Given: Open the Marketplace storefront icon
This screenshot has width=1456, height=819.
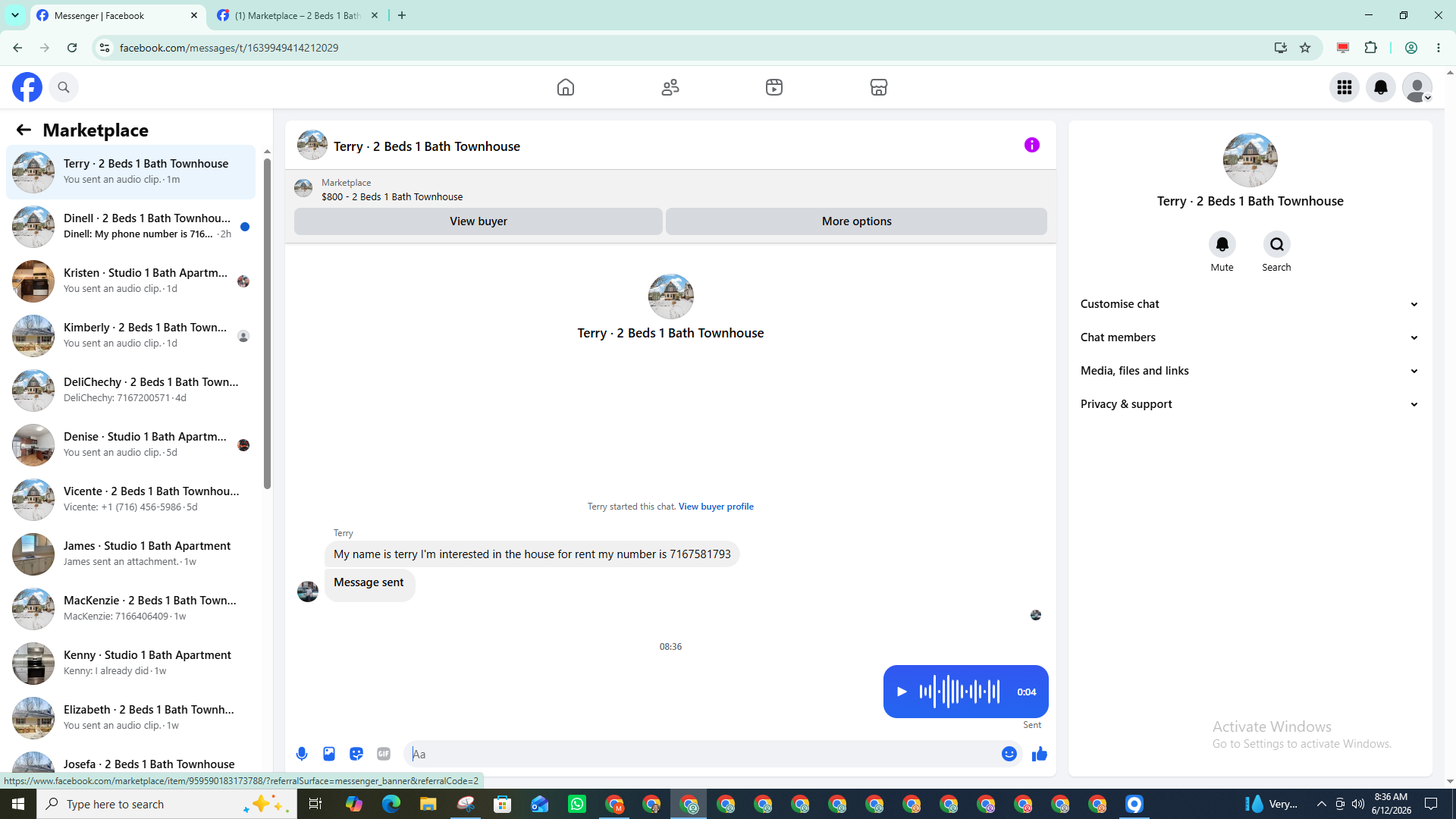Looking at the screenshot, I should (879, 87).
